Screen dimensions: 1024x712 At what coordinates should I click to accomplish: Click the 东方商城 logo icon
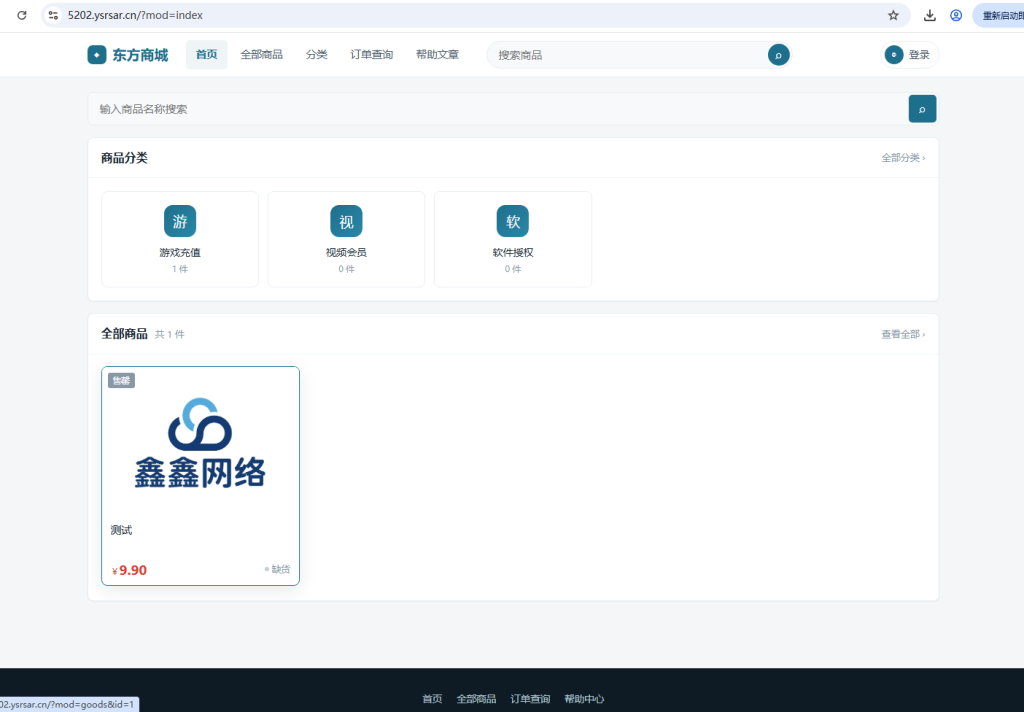click(x=97, y=55)
